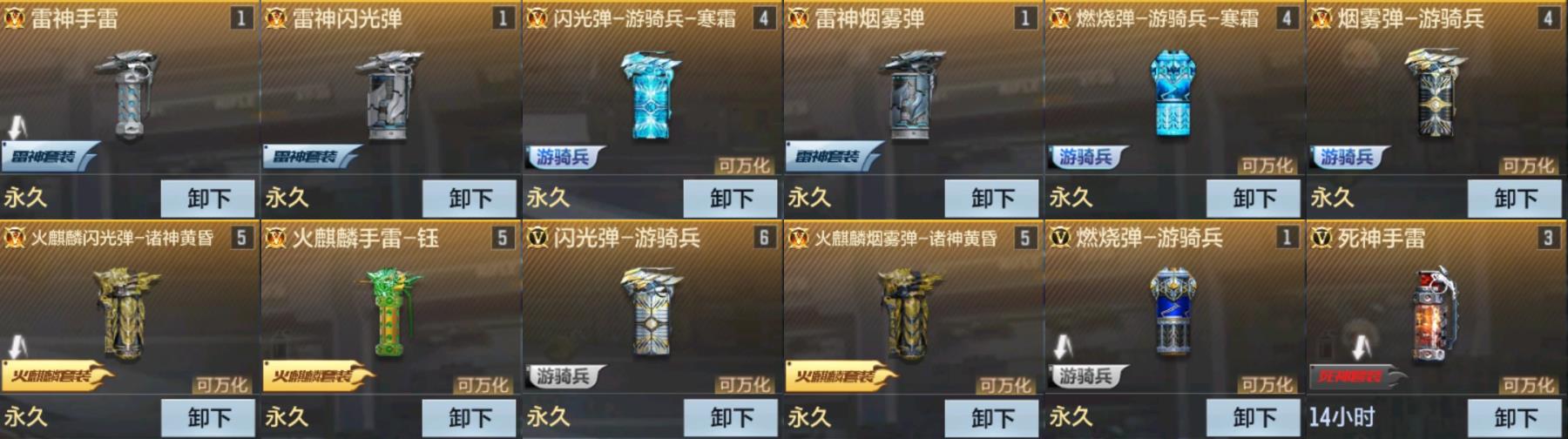Click the black-gold 烟雾弹-游骑兵 grenade icon
The image size is (1568, 439).
click(x=1435, y=94)
